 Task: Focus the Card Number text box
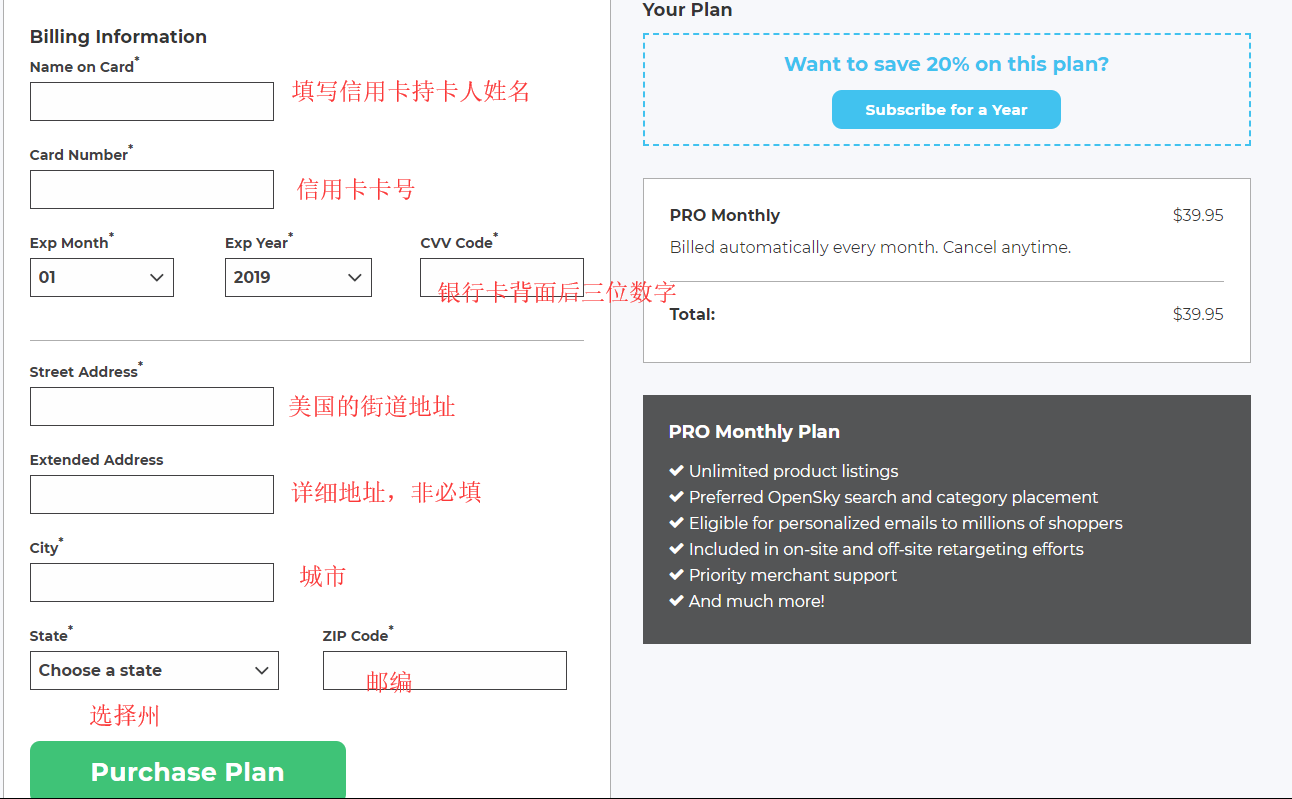click(x=151, y=190)
